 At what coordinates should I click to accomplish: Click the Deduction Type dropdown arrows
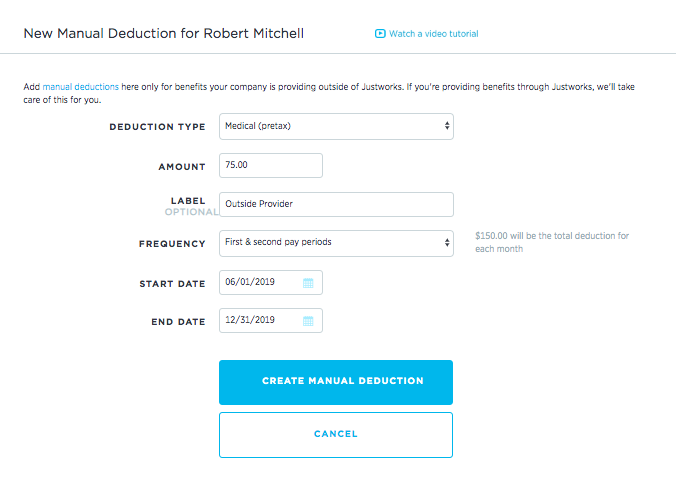(447, 126)
